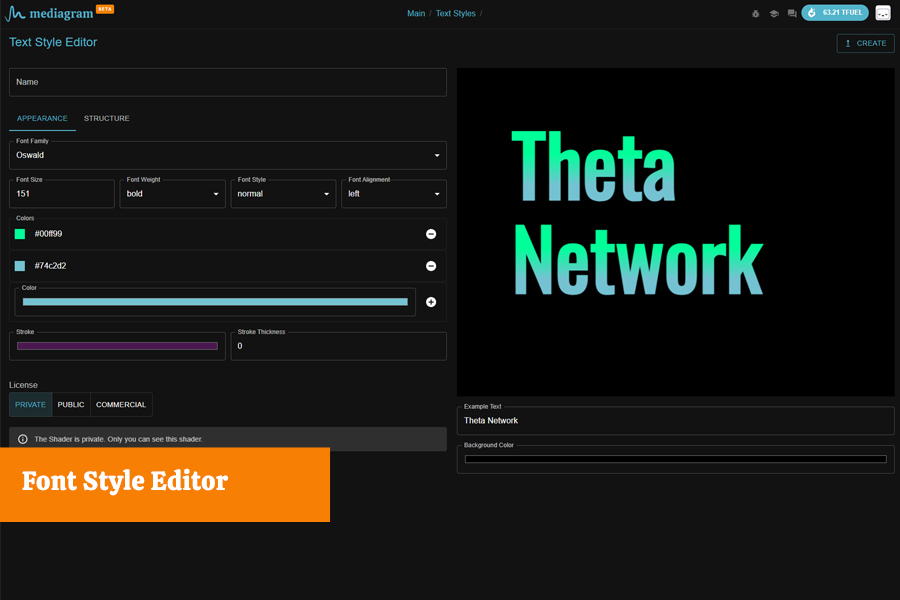900x600 pixels.
Task: Select the COMMERCIAL license option
Action: coord(121,405)
